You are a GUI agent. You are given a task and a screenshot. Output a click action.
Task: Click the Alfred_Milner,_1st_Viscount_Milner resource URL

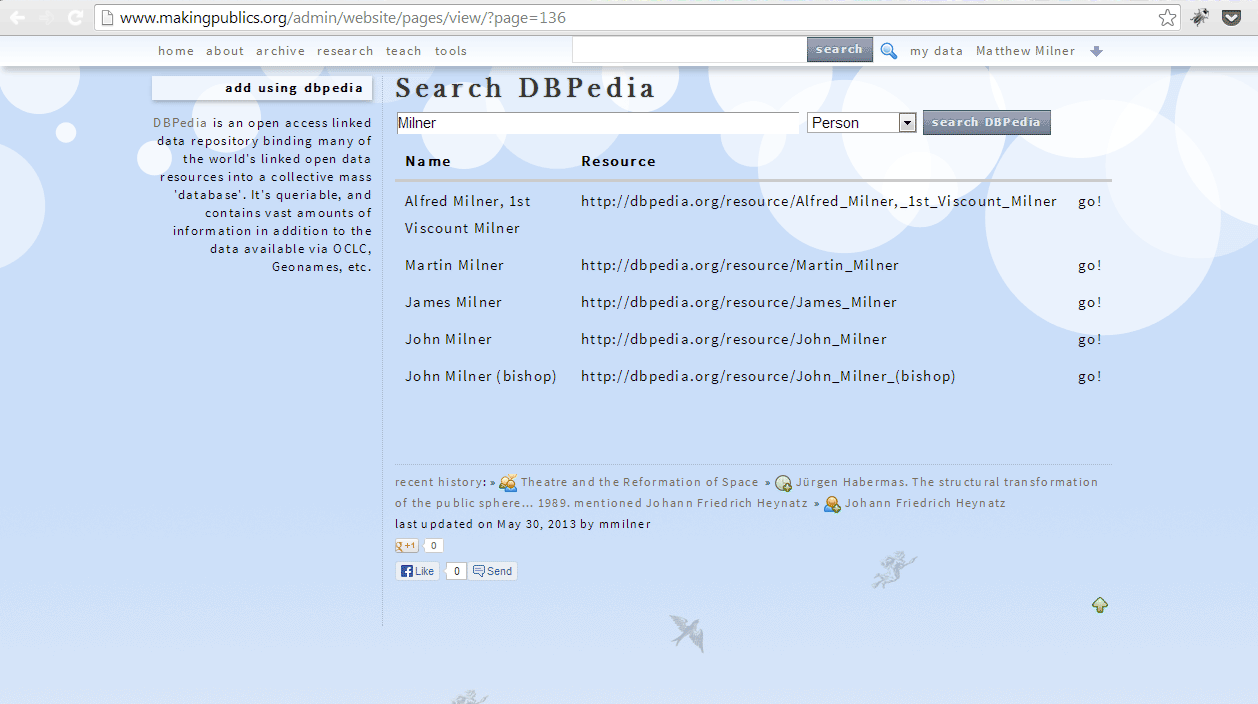point(819,201)
